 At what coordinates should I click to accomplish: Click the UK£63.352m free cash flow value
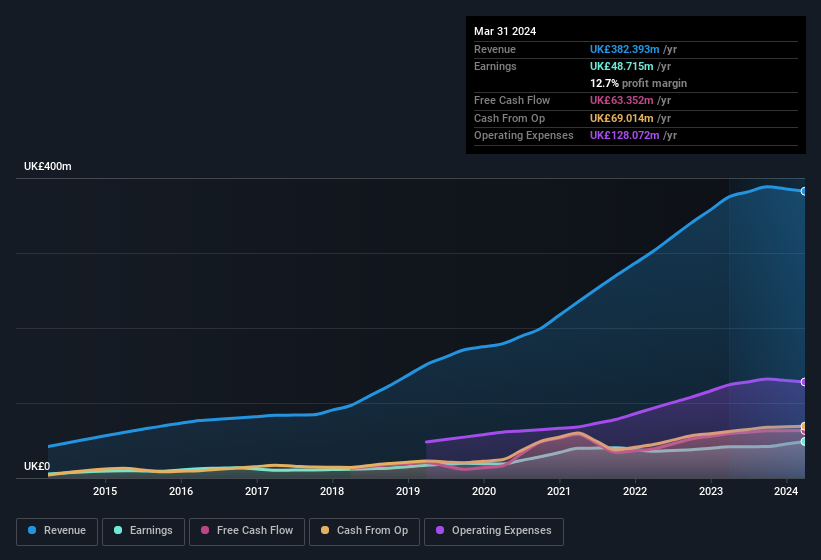(622, 100)
